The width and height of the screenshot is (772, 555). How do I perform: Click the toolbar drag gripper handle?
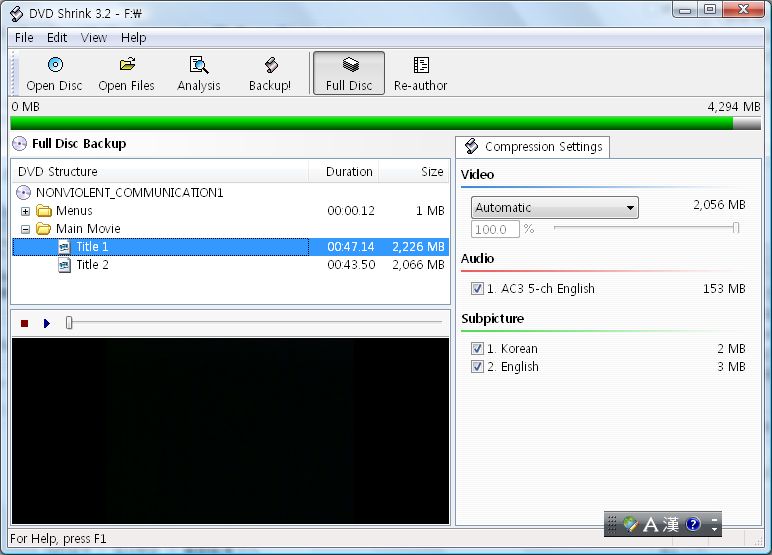[15, 73]
